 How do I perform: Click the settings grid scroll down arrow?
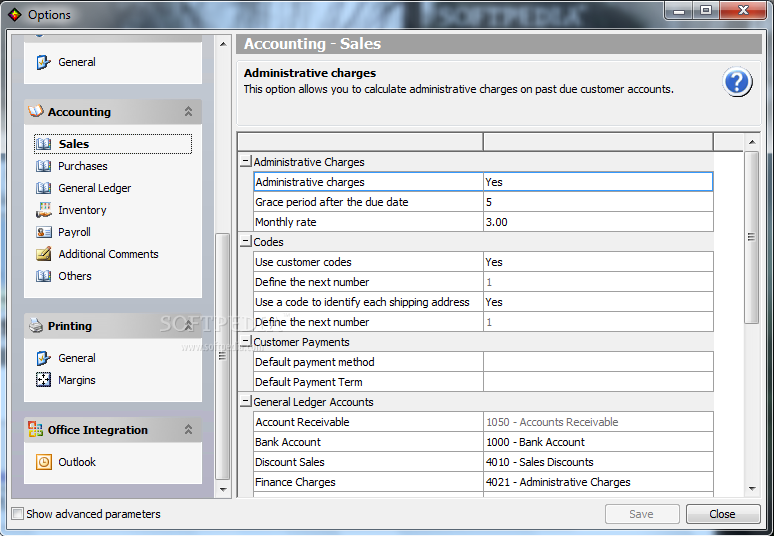752,489
